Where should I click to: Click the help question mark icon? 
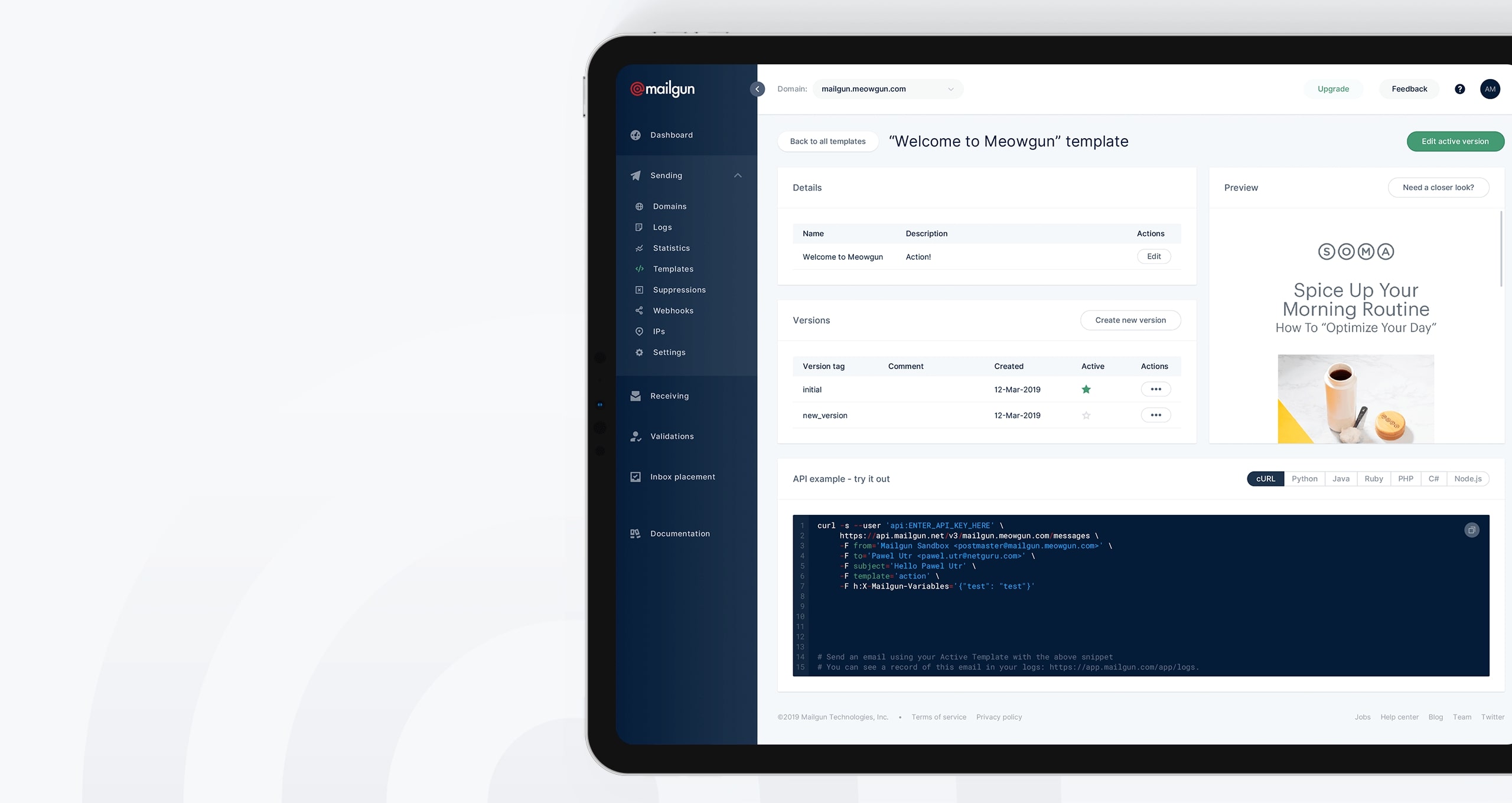pyautogui.click(x=1459, y=89)
